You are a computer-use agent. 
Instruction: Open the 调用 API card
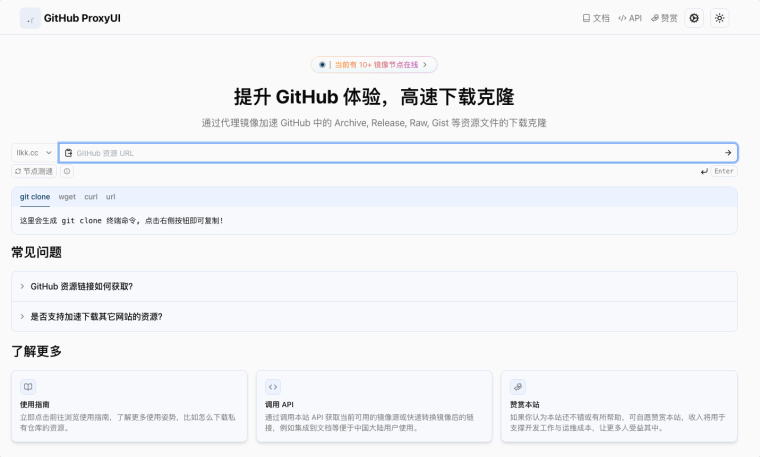click(374, 406)
